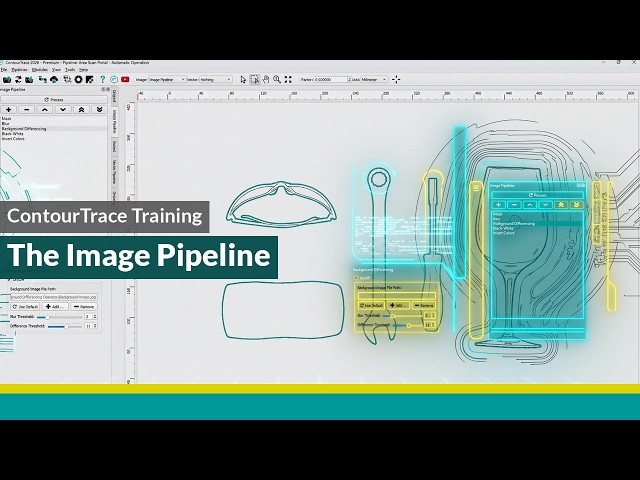Screen dimensions: 640x480
Task: Click the teal chat bubble icon
Action: coord(114,80)
